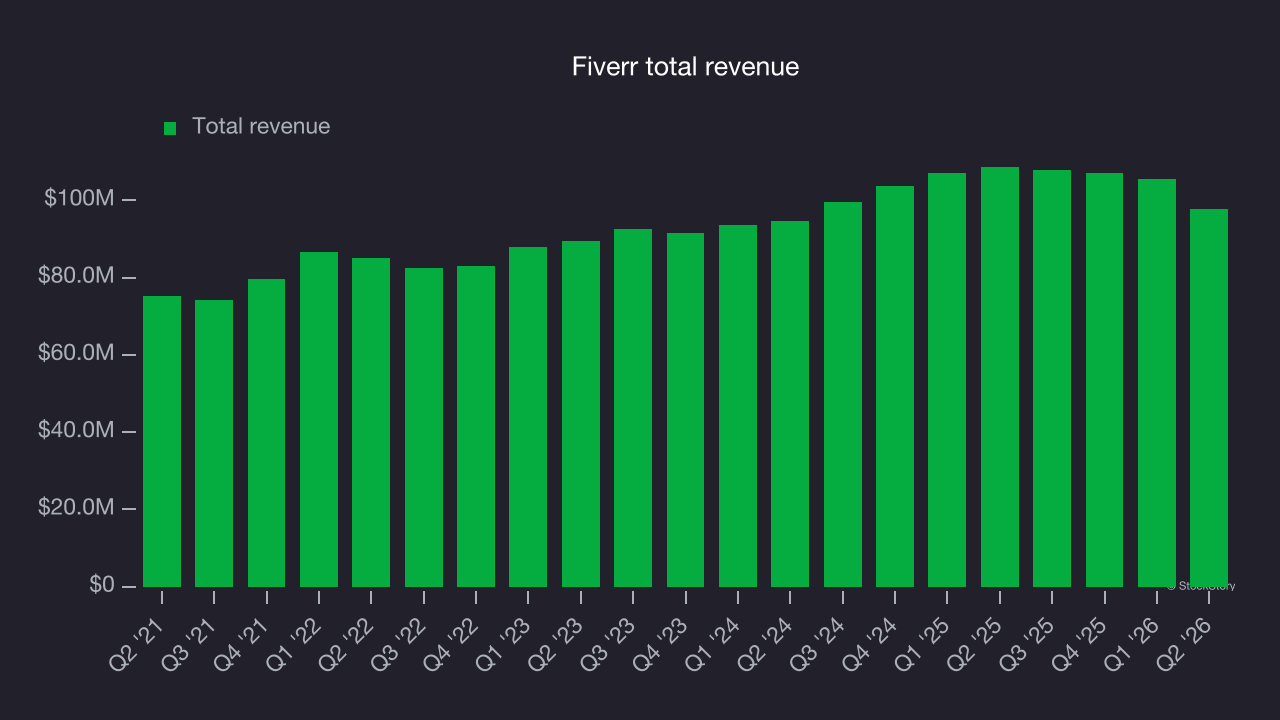The image size is (1280, 720).
Task: Select the Q1 '24 revenue bar
Action: [x=738, y=406]
